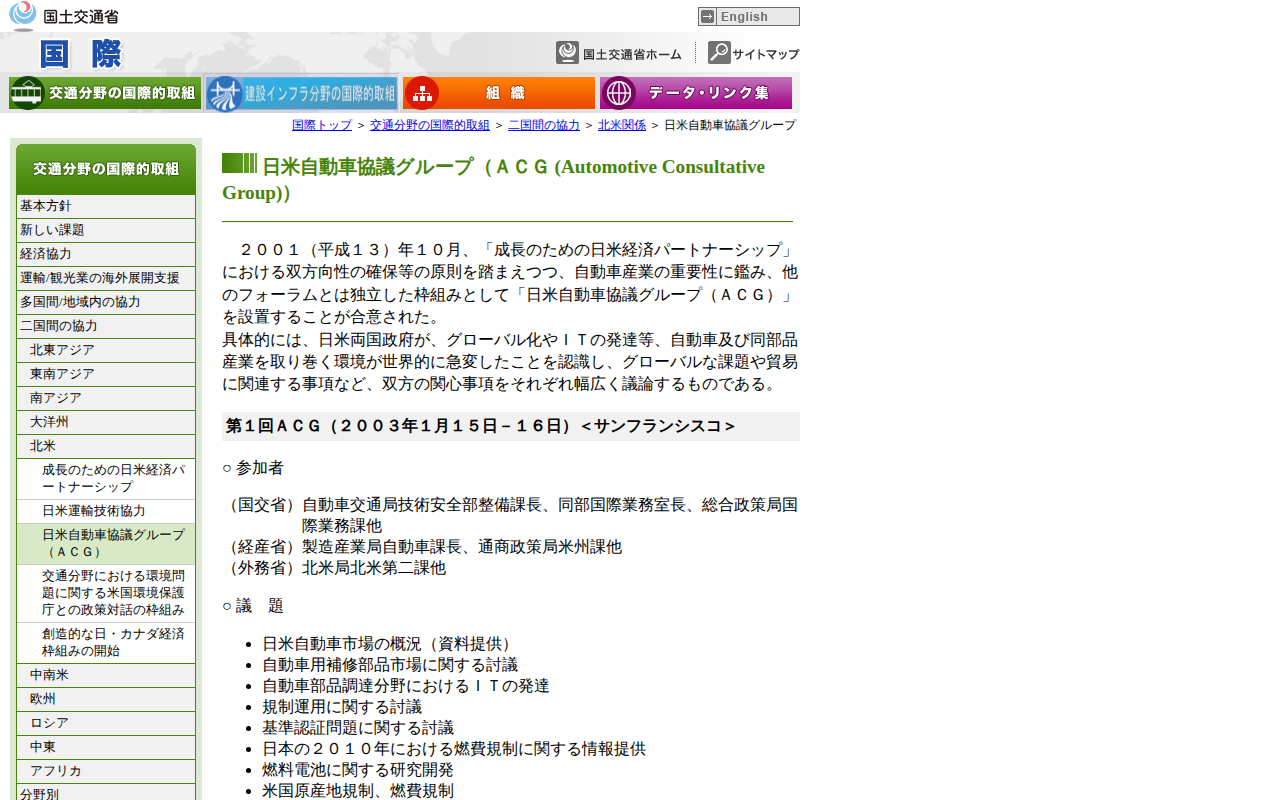Open the 東南アジア sidebar sub-item
The width and height of the screenshot is (1280, 800).
tap(106, 374)
